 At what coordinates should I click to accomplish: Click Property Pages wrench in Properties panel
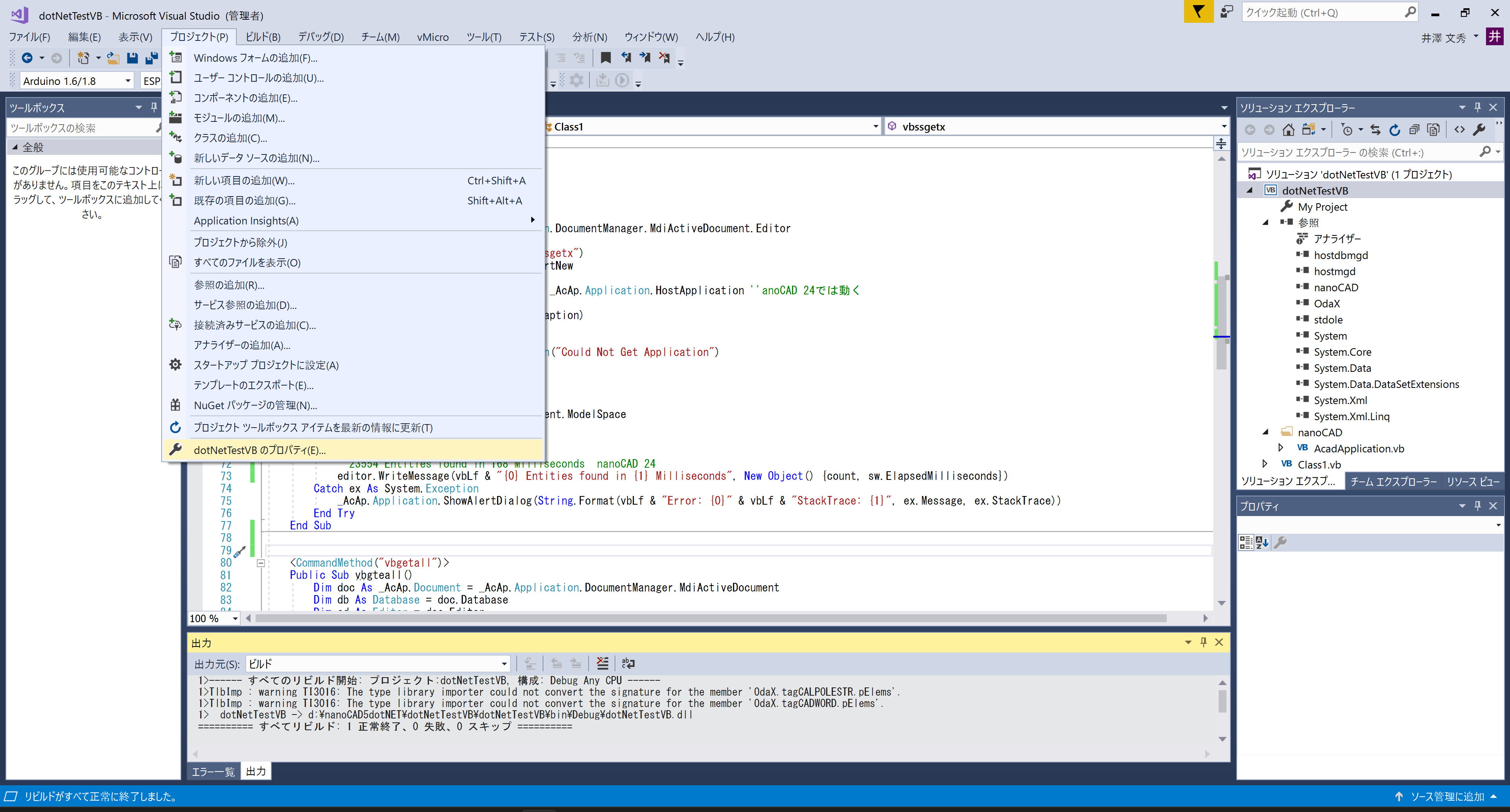[x=1281, y=542]
